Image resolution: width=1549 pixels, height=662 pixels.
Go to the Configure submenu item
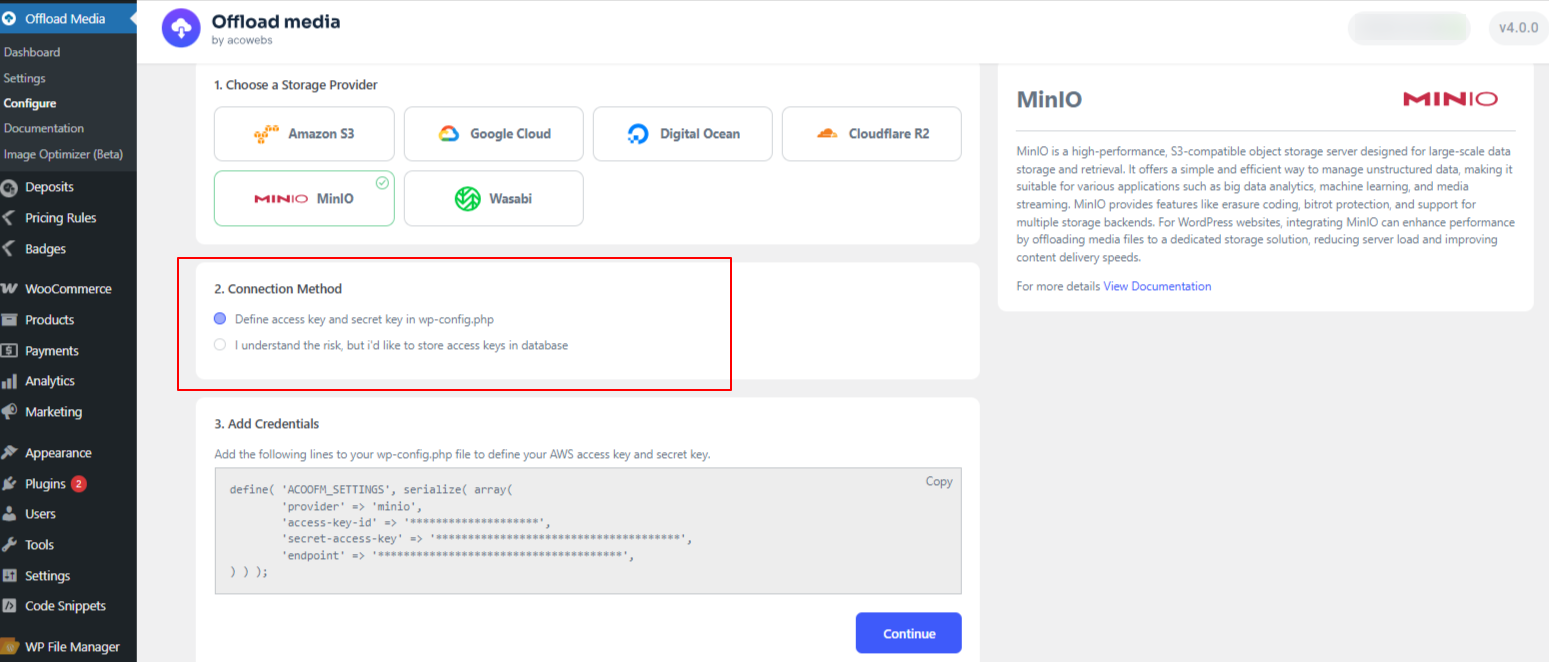30,103
